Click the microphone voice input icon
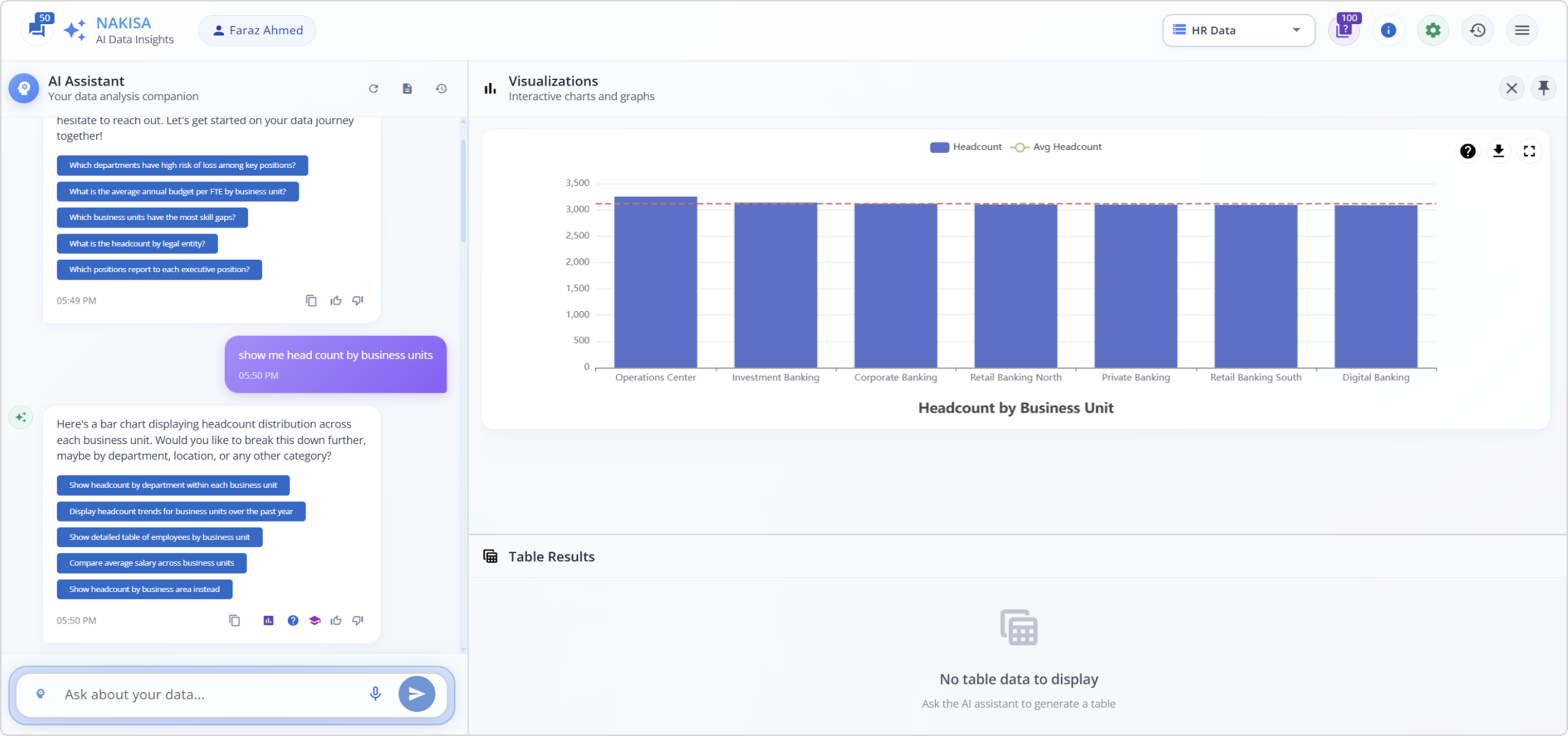This screenshot has height=736, width=1568. pyautogui.click(x=375, y=693)
